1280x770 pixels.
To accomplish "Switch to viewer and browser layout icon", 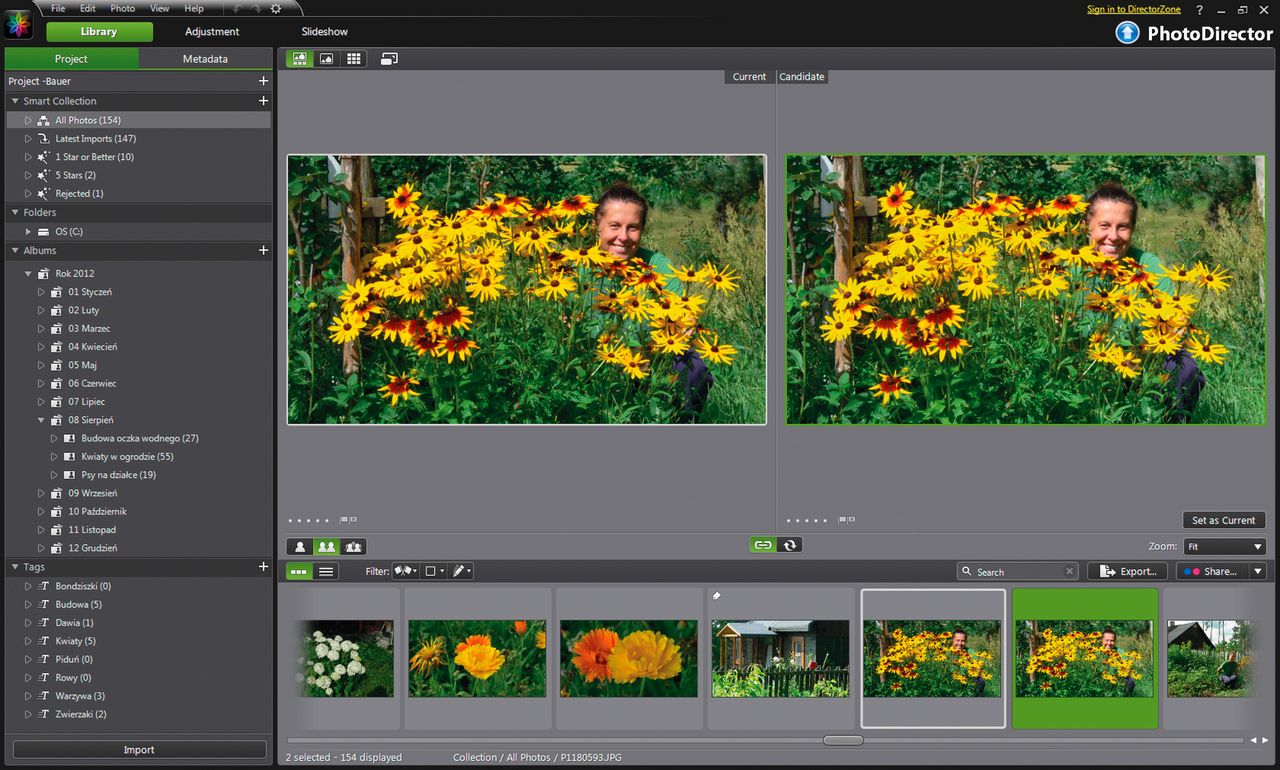I will tap(299, 59).
